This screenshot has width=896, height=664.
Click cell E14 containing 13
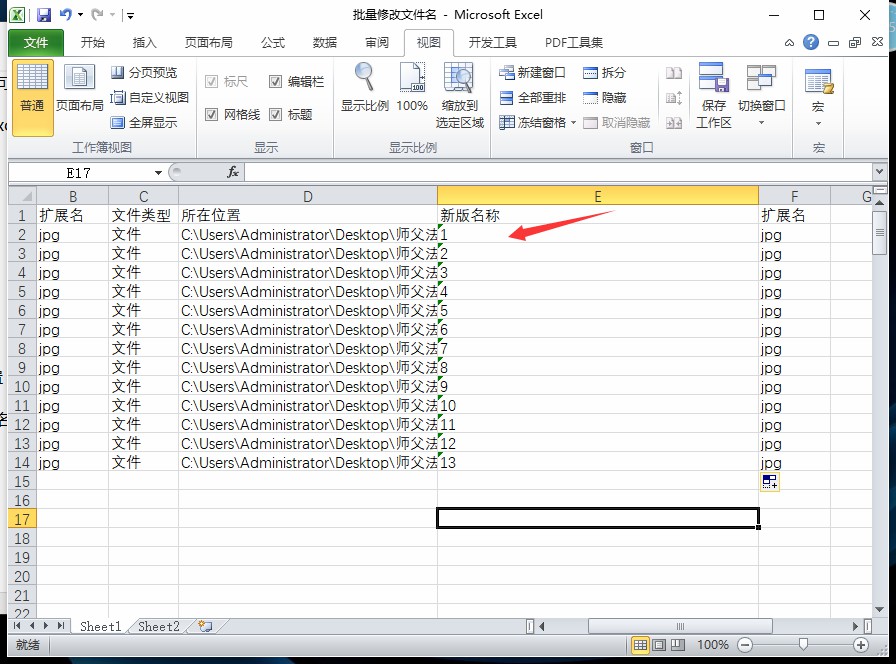(x=598, y=462)
